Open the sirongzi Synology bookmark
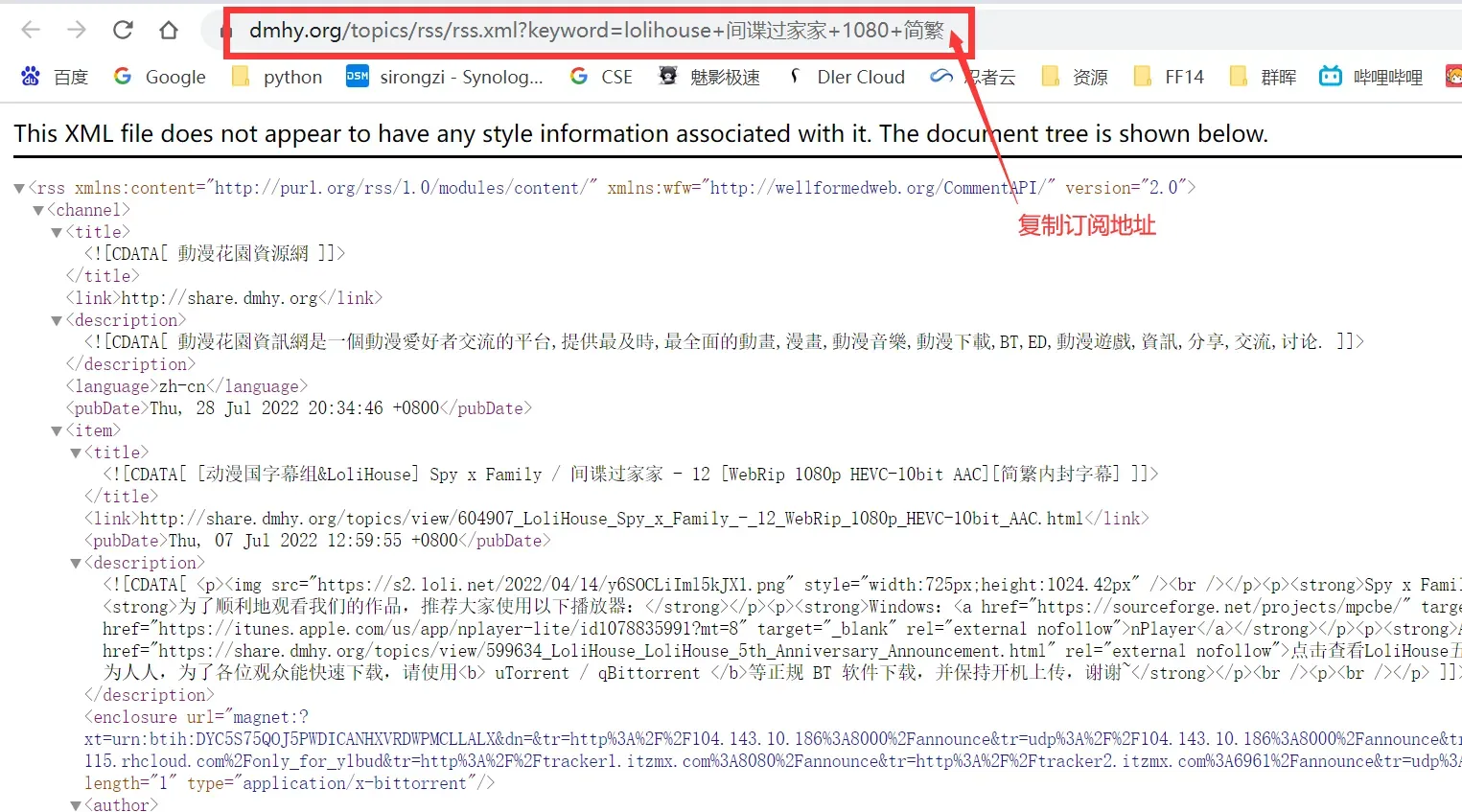This screenshot has width=1462, height=812. click(x=445, y=77)
